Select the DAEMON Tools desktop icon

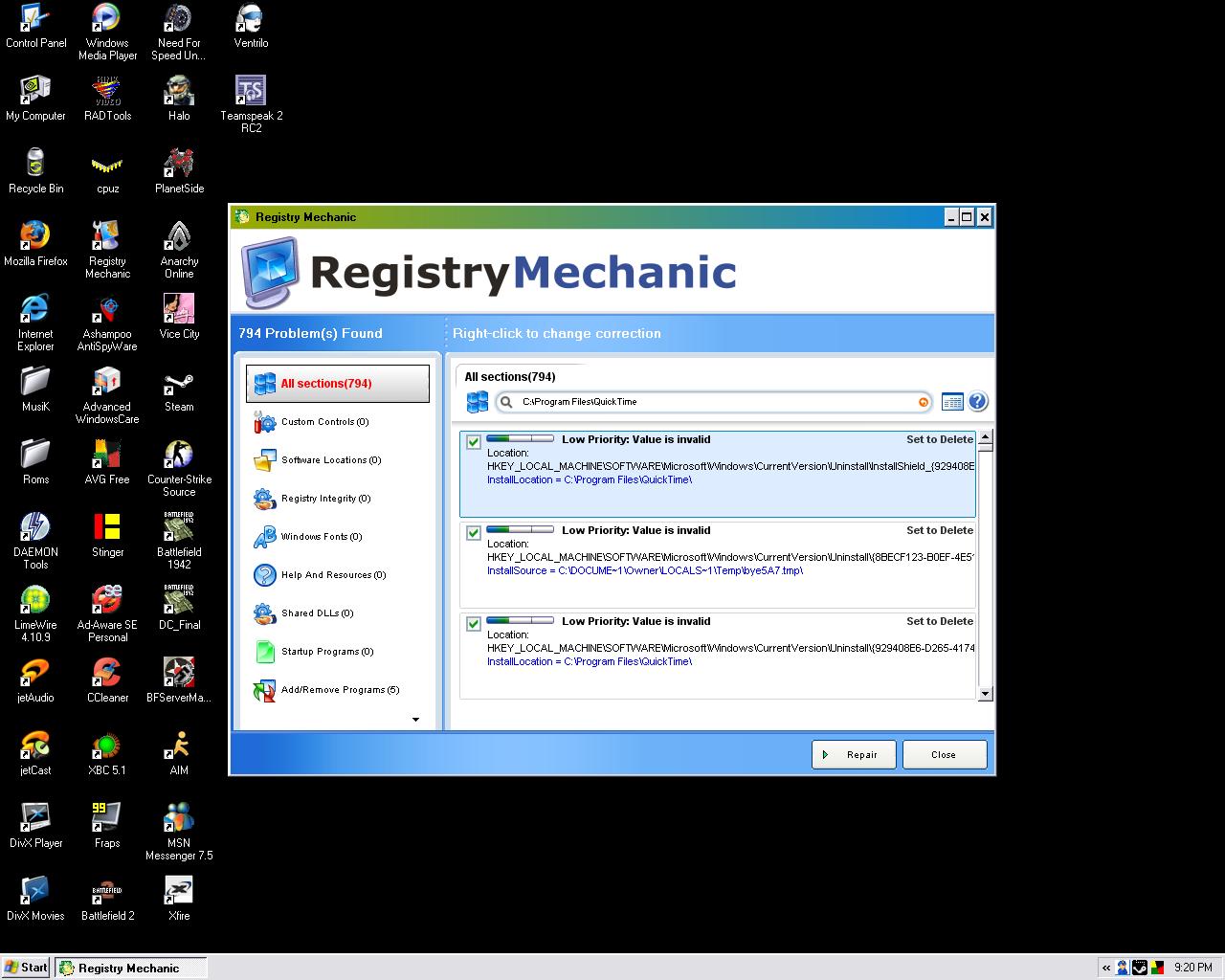tap(35, 541)
